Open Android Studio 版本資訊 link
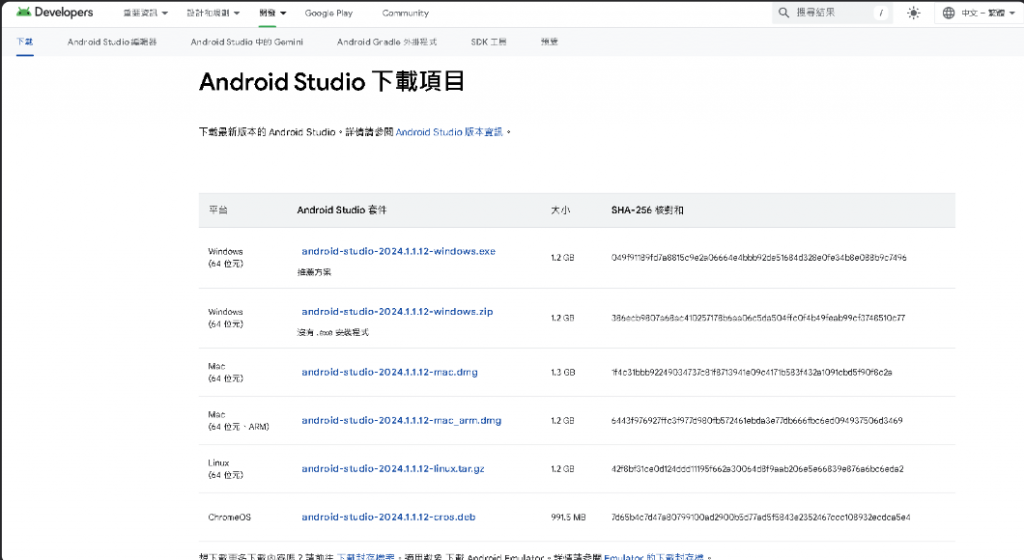The width and height of the screenshot is (1024, 560). click(x=449, y=132)
